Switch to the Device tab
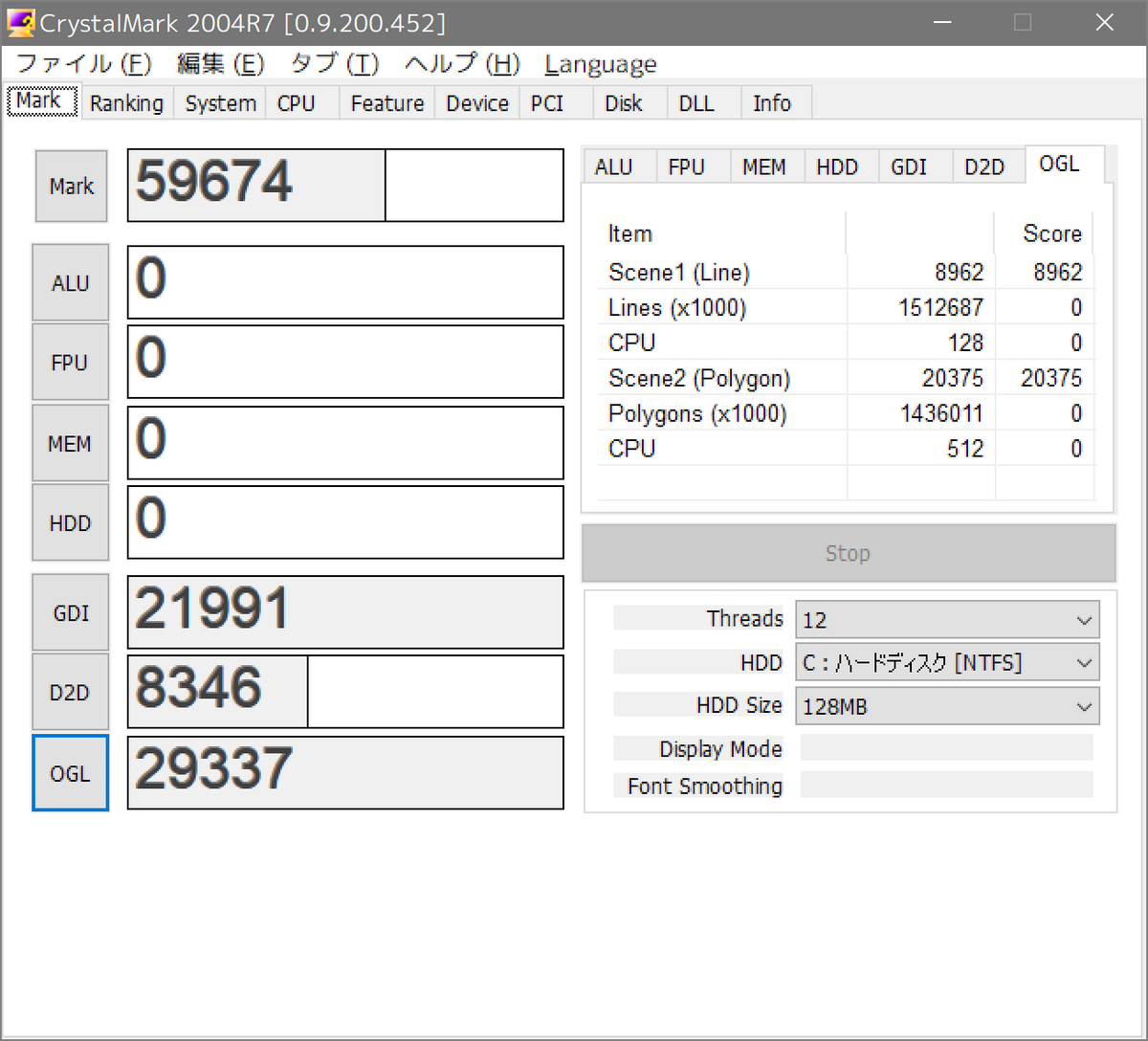 [477, 103]
